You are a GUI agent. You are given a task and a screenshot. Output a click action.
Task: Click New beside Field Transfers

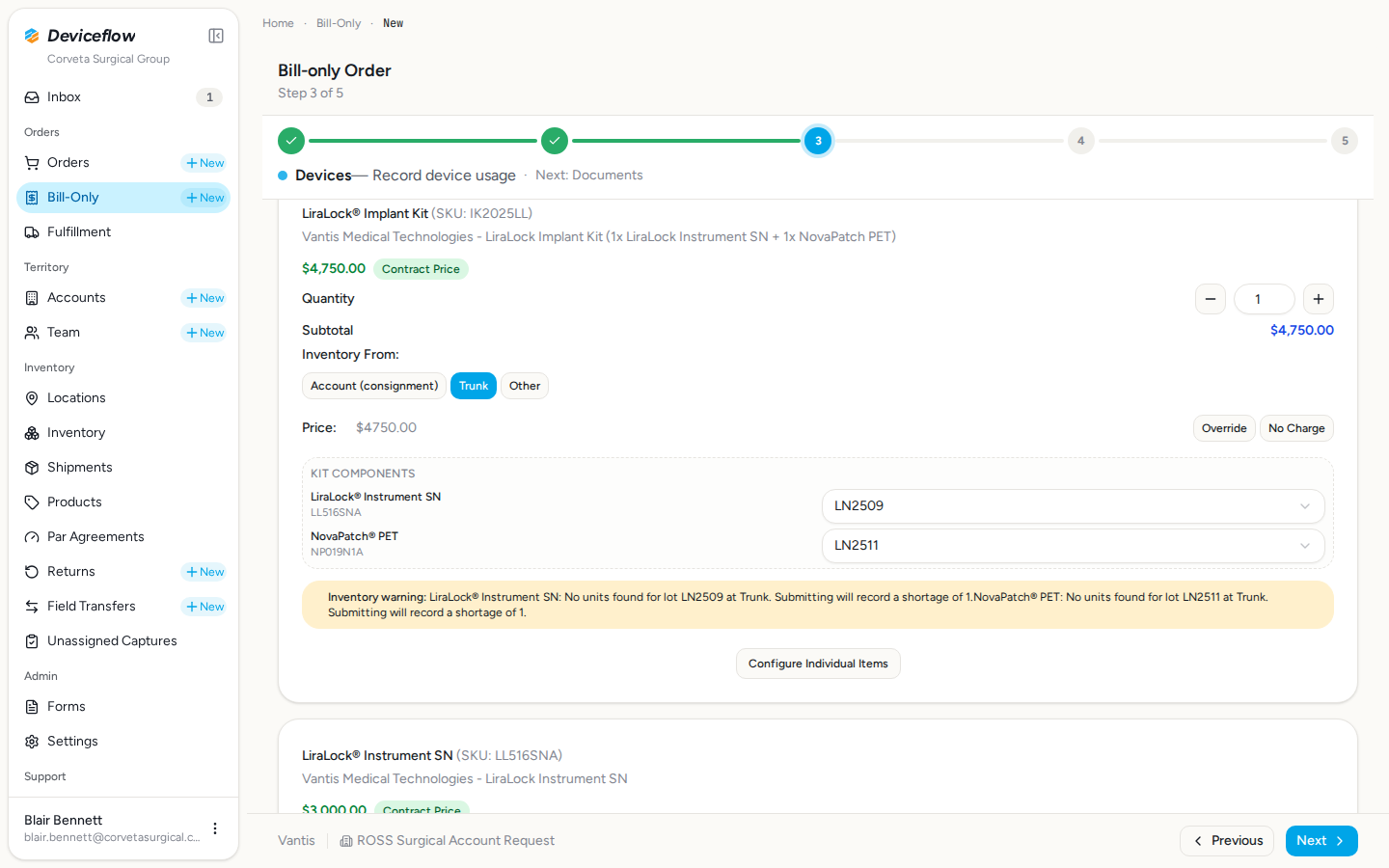pyautogui.click(x=204, y=607)
